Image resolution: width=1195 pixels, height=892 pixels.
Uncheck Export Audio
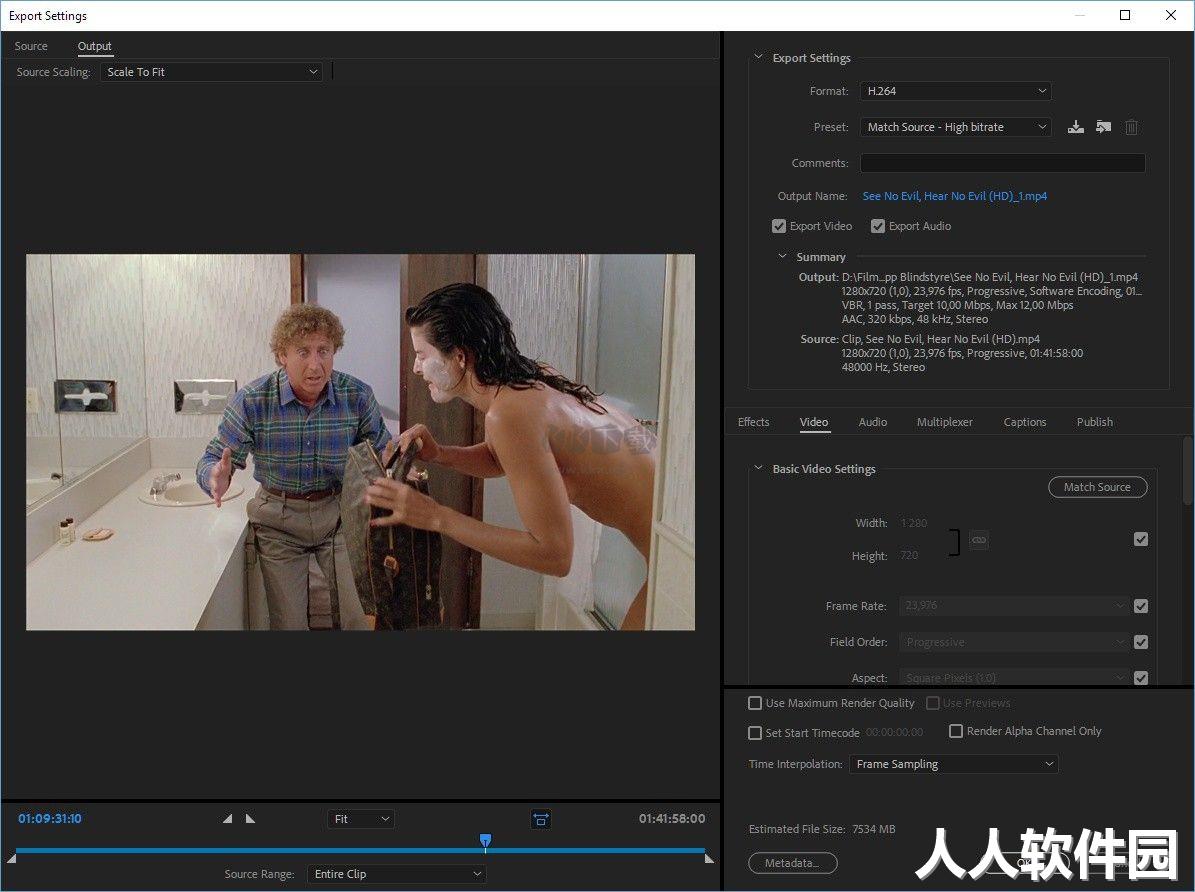878,226
